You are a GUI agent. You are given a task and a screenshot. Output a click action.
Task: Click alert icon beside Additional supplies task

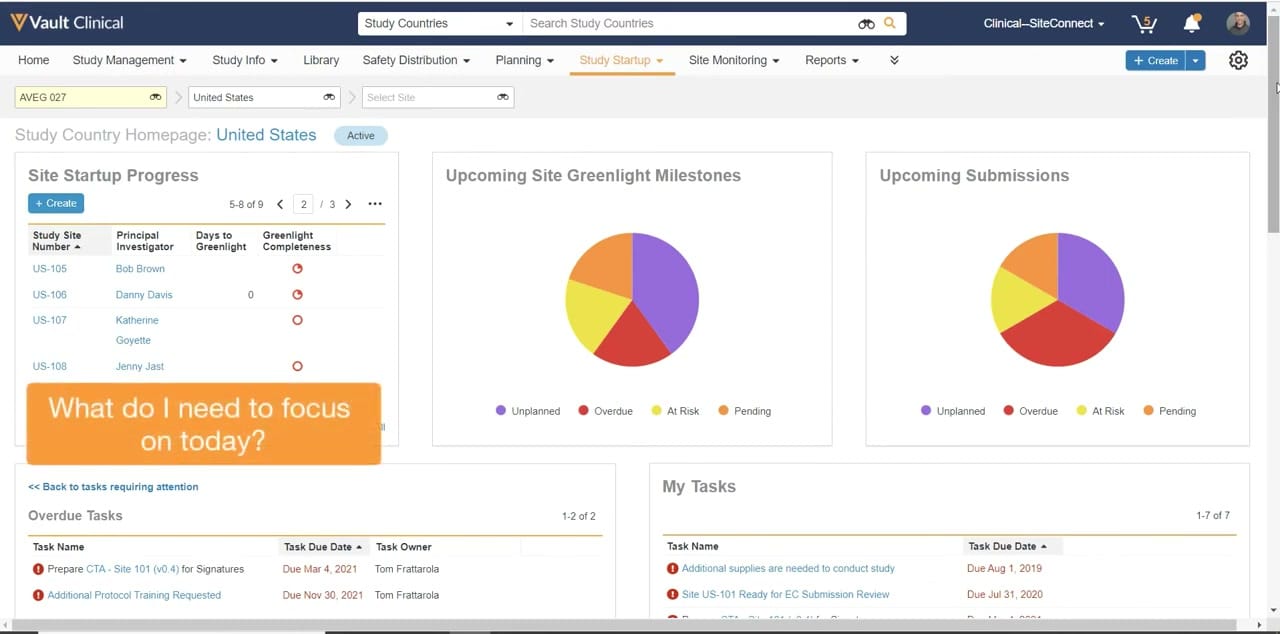[673, 568]
